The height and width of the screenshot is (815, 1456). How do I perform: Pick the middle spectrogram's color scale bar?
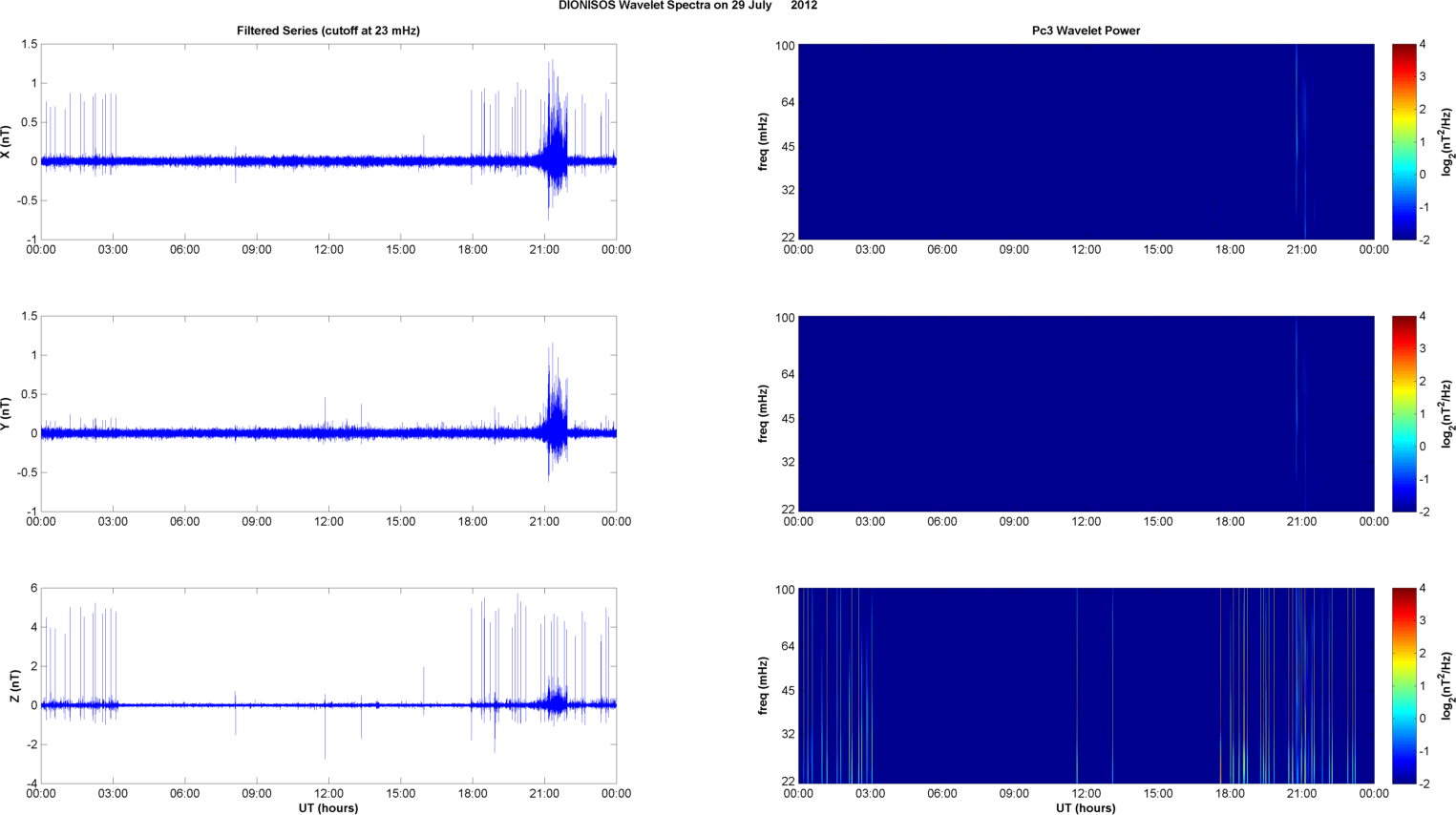[x=1403, y=414]
